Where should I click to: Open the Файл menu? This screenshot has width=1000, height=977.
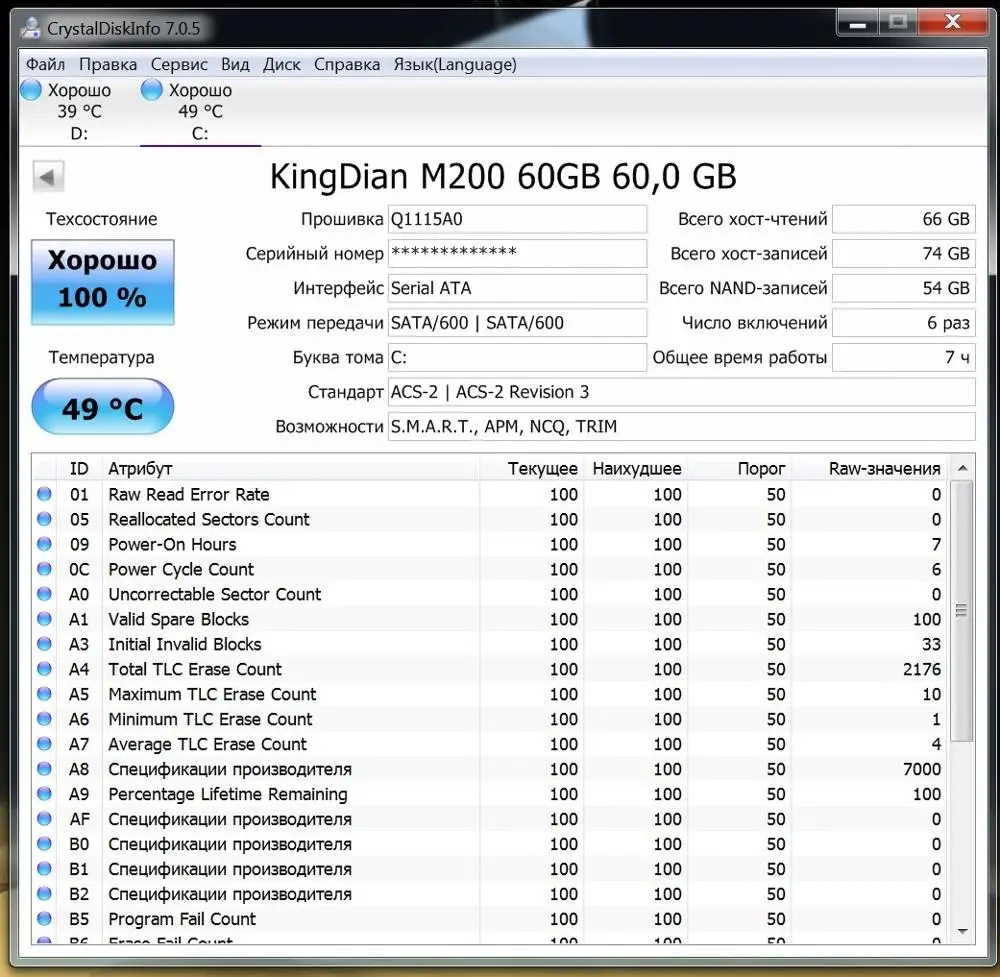(x=45, y=64)
